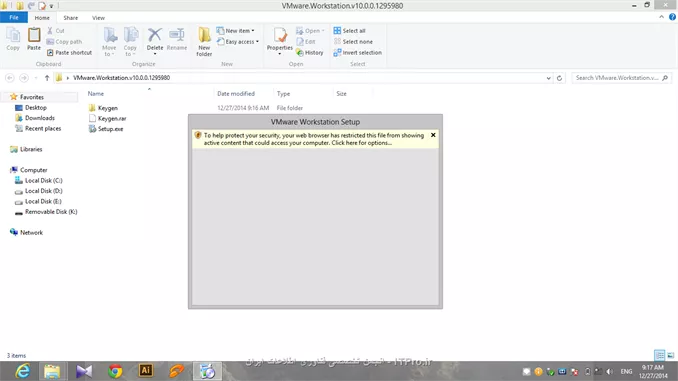678x381 pixels.
Task: Click Paste shortcut in the ribbon
Action: coord(69,52)
